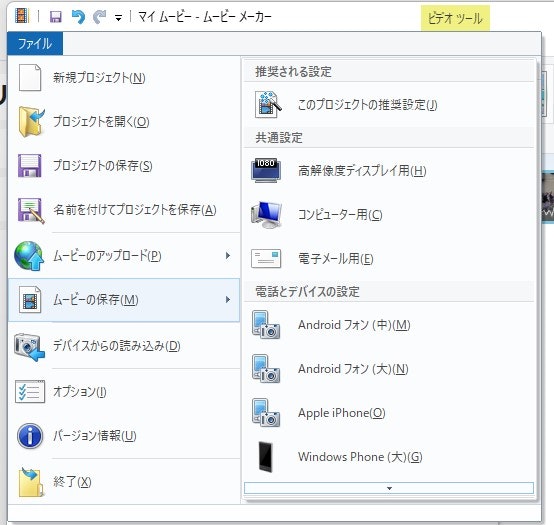Screen dimensions: 554x525
Task: Click the redo arrow in title bar
Action: click(x=99, y=16)
